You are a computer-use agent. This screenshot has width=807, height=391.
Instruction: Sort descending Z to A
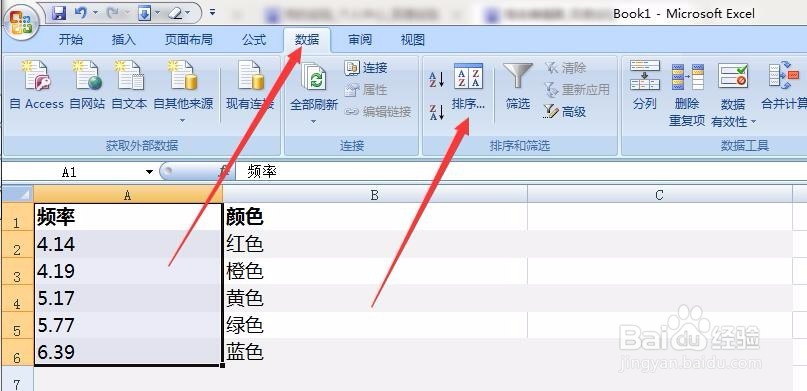(437, 112)
